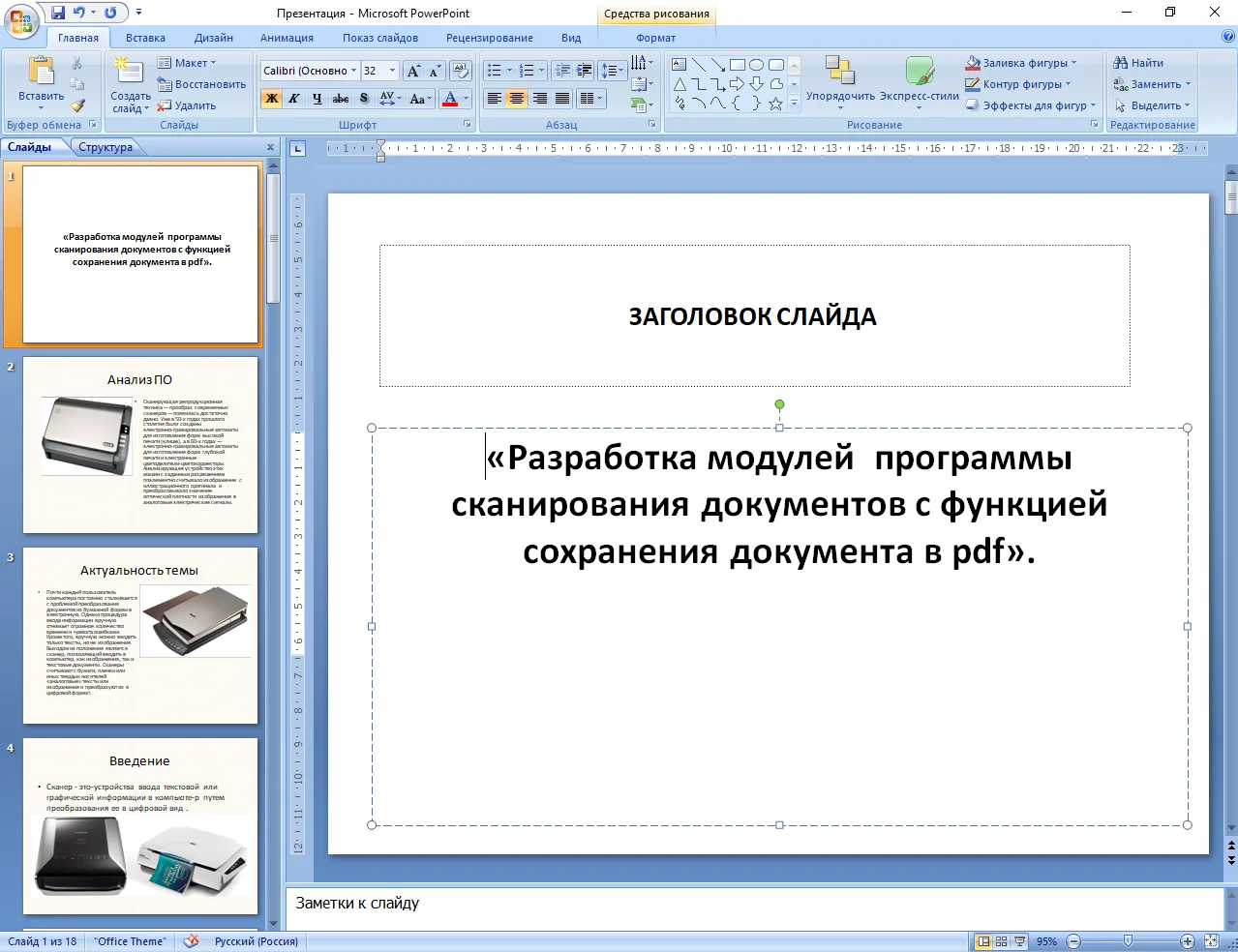Click Undo arrow in Quick Access Toolbar
This screenshot has height=952, width=1238.
point(79,13)
